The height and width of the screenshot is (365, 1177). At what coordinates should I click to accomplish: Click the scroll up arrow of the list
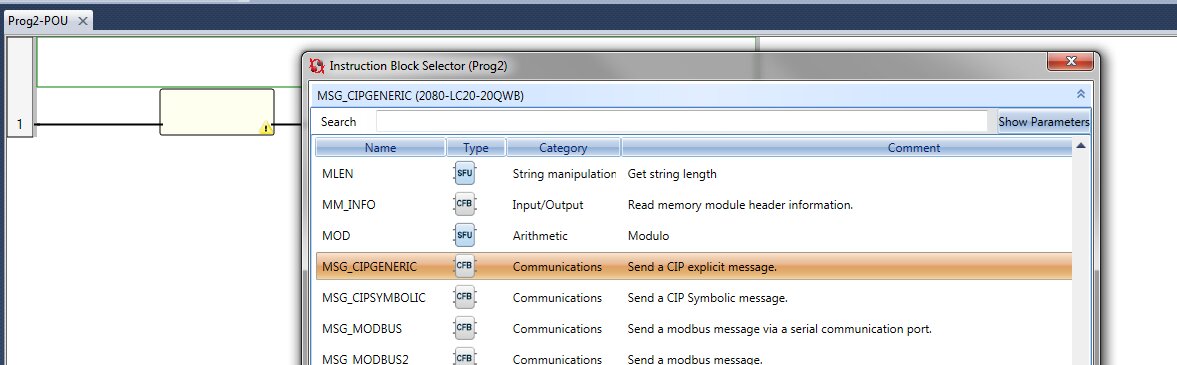click(x=1081, y=146)
